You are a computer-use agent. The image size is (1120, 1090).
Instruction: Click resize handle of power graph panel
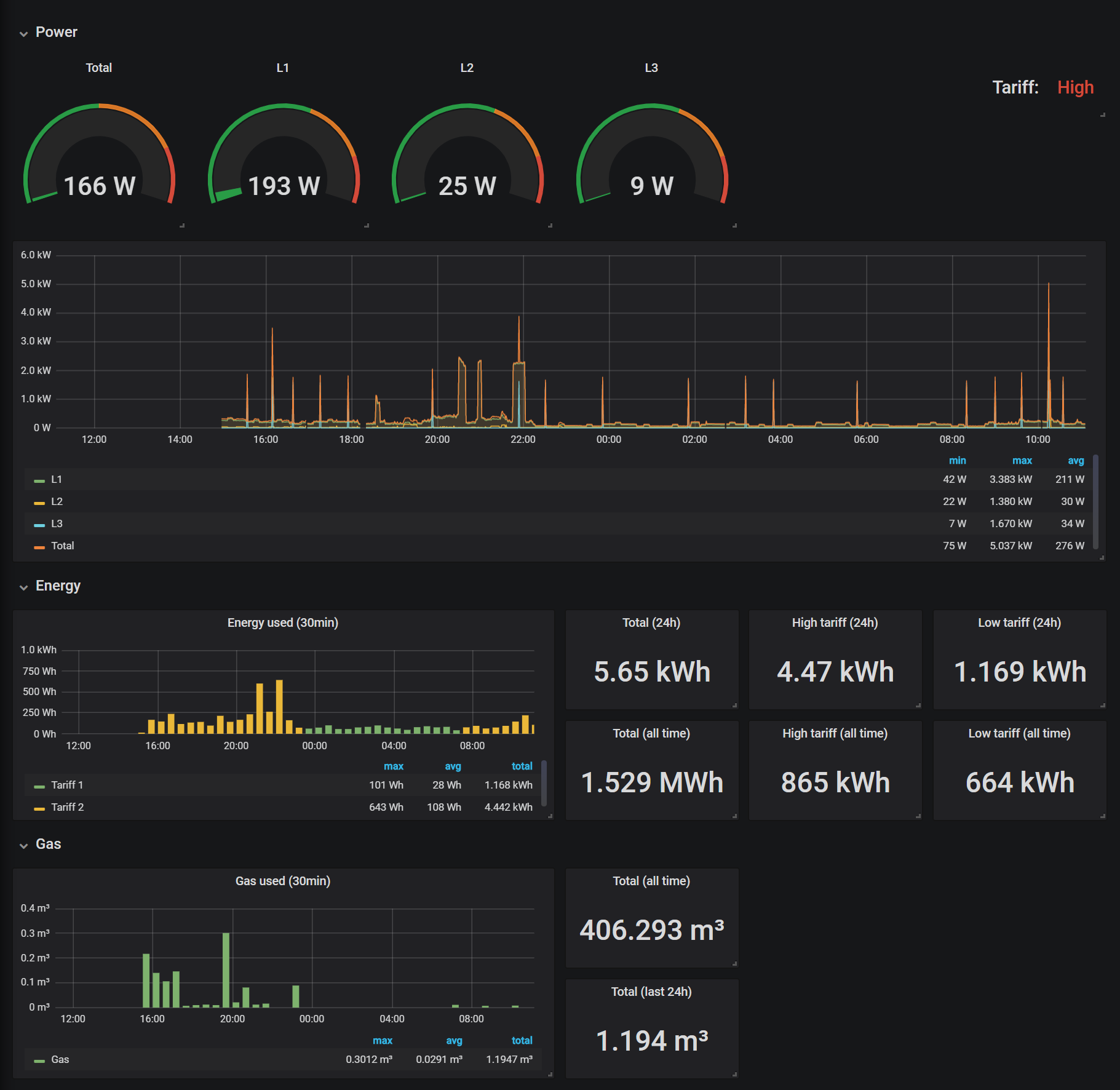tap(1102, 558)
